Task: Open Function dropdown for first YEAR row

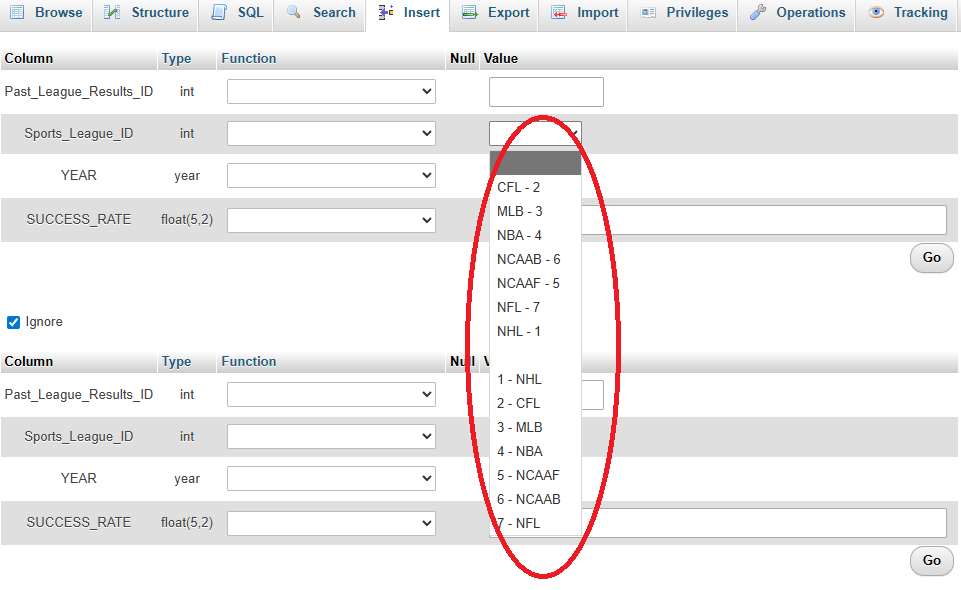Action: [x=331, y=176]
